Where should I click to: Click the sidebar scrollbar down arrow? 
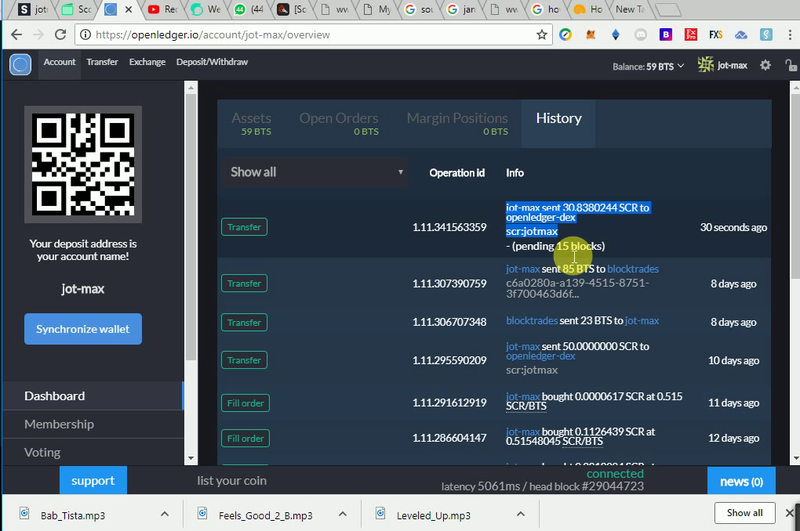(191, 458)
